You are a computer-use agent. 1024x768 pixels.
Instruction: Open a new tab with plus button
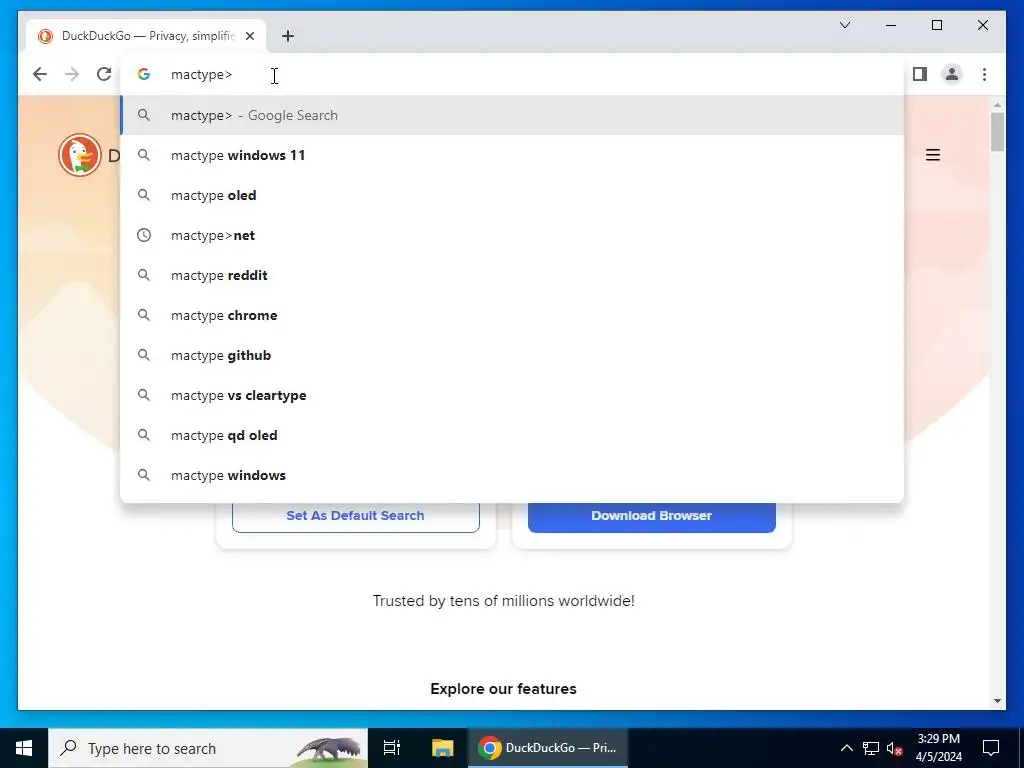click(288, 36)
